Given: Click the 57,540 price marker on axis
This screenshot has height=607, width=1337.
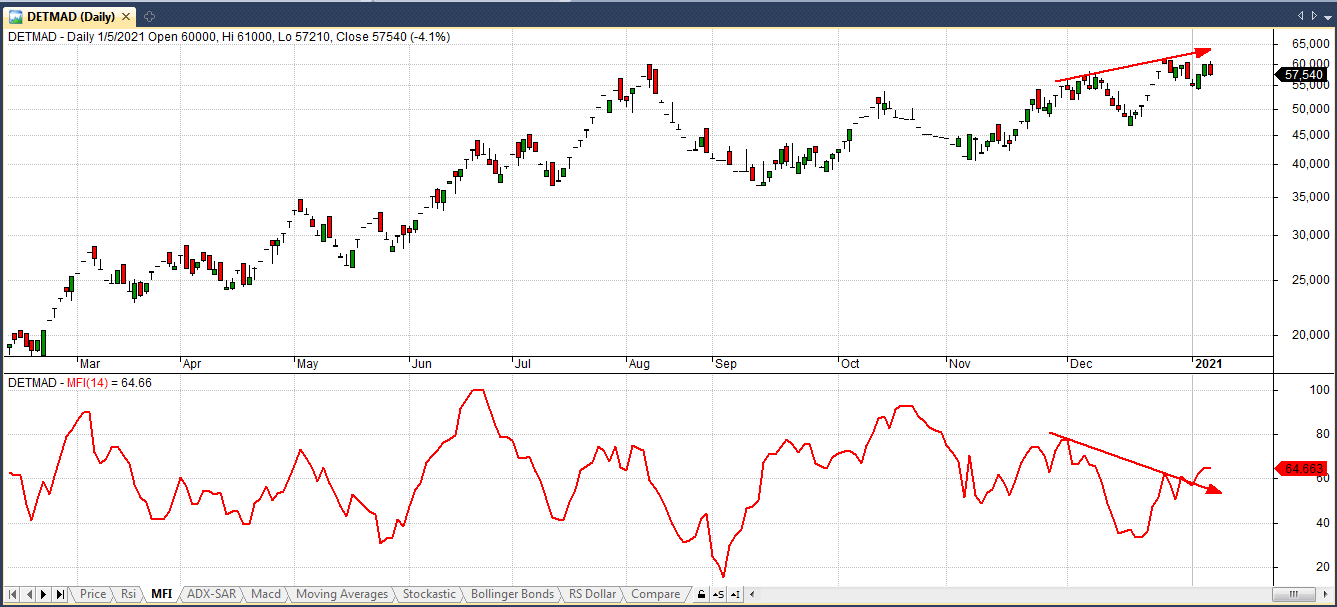Looking at the screenshot, I should click(x=1303, y=74).
